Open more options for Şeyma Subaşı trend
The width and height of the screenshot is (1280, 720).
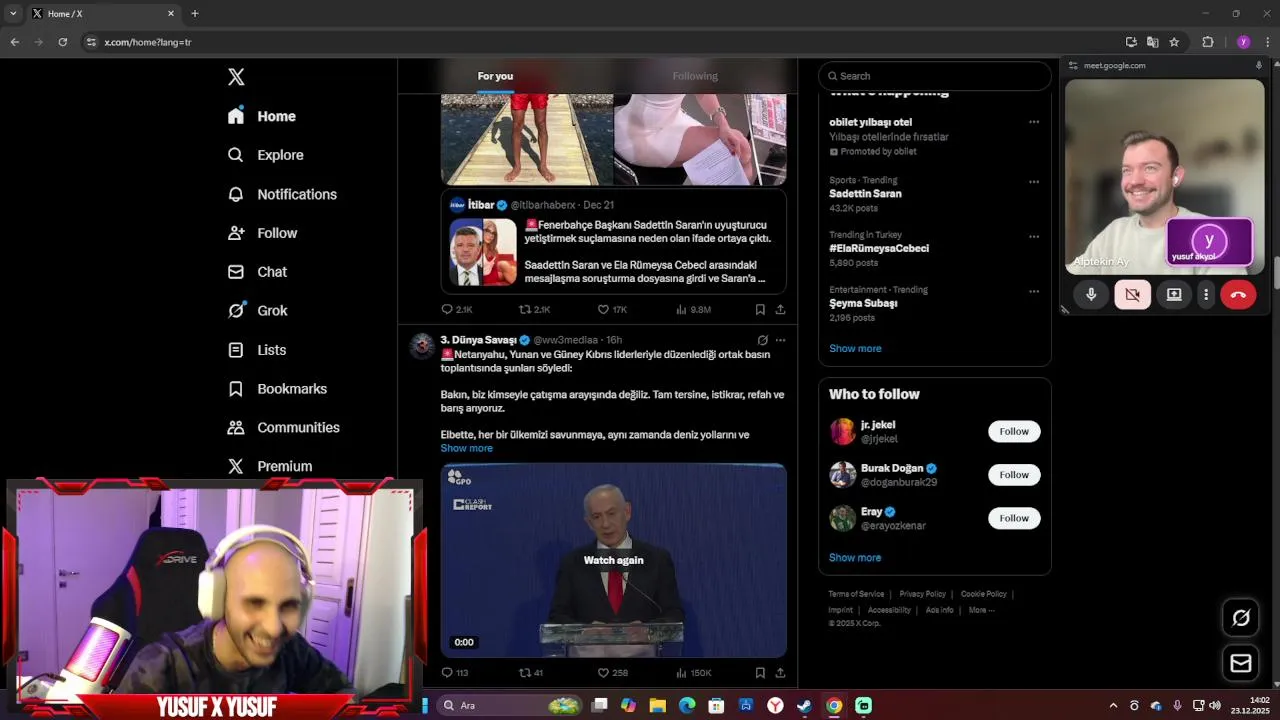[1034, 292]
